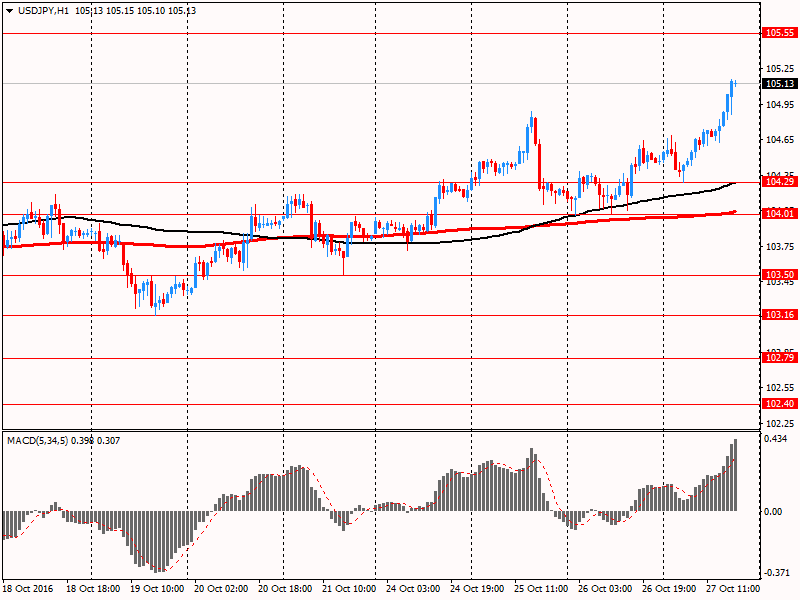The height and width of the screenshot is (600, 800).
Task: Click the 18 Oct 18:00 time label
Action: 93,589
